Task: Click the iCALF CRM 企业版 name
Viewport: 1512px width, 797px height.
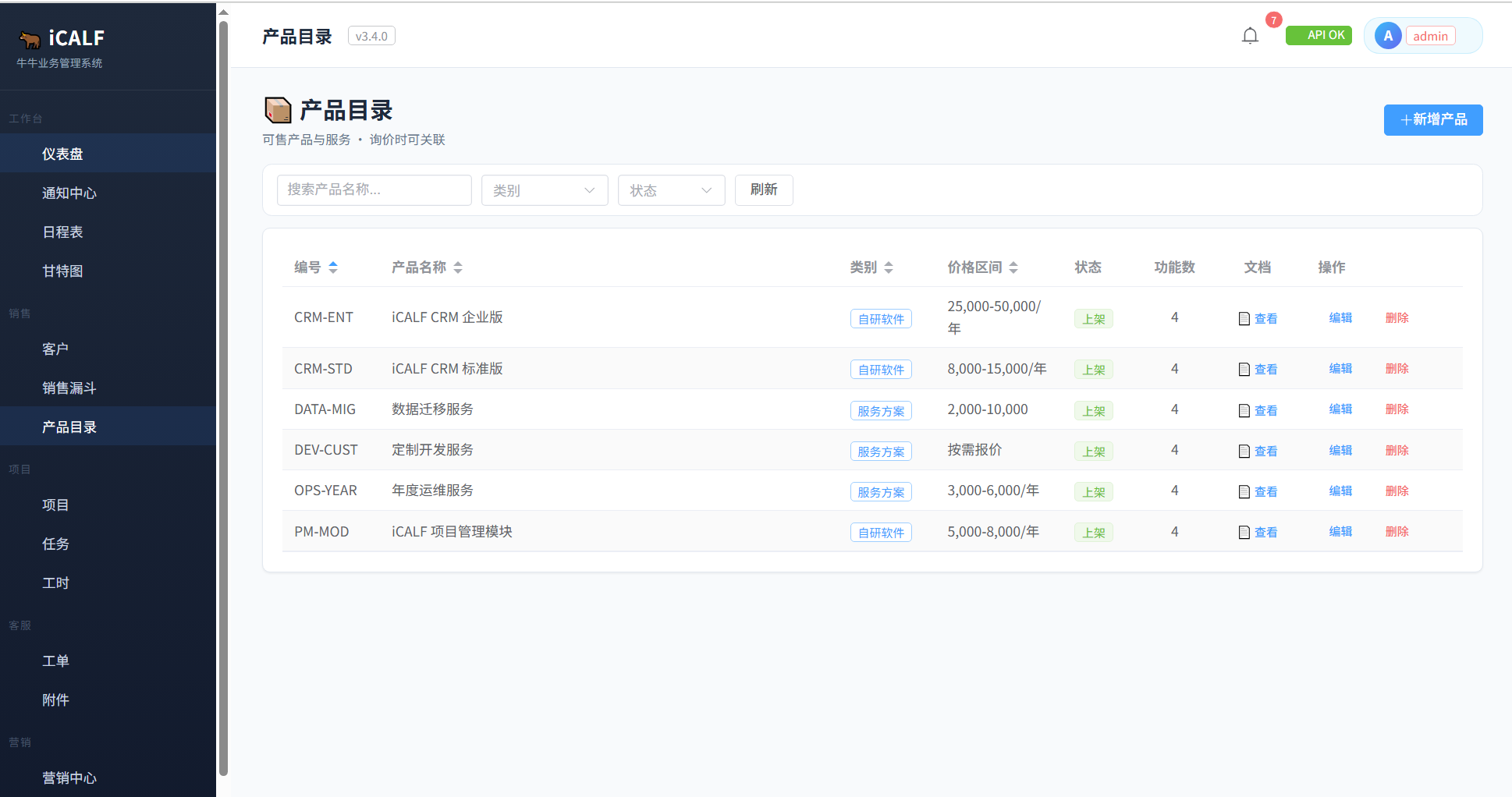Action: click(447, 317)
